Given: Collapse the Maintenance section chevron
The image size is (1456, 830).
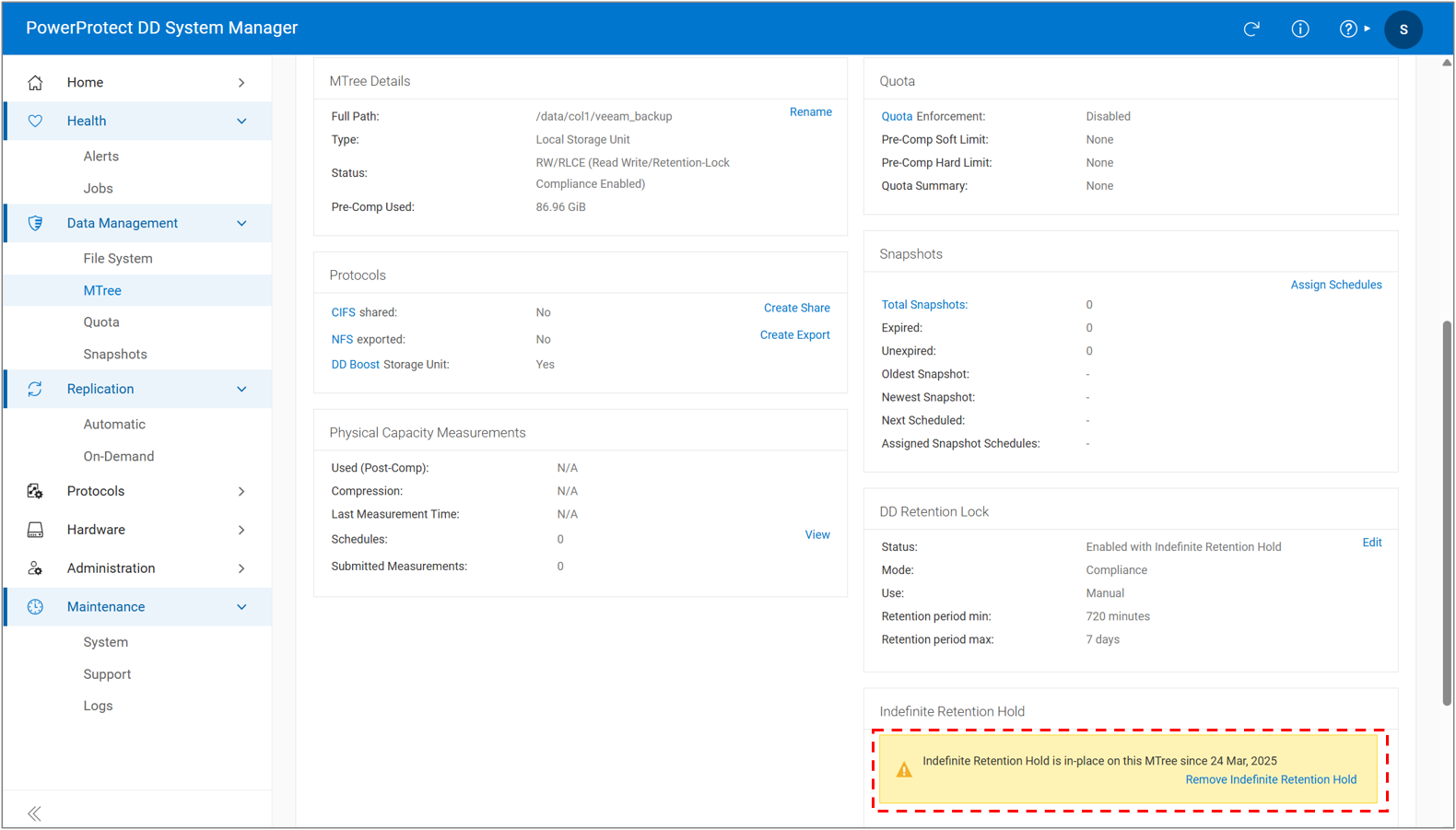Looking at the screenshot, I should (241, 607).
